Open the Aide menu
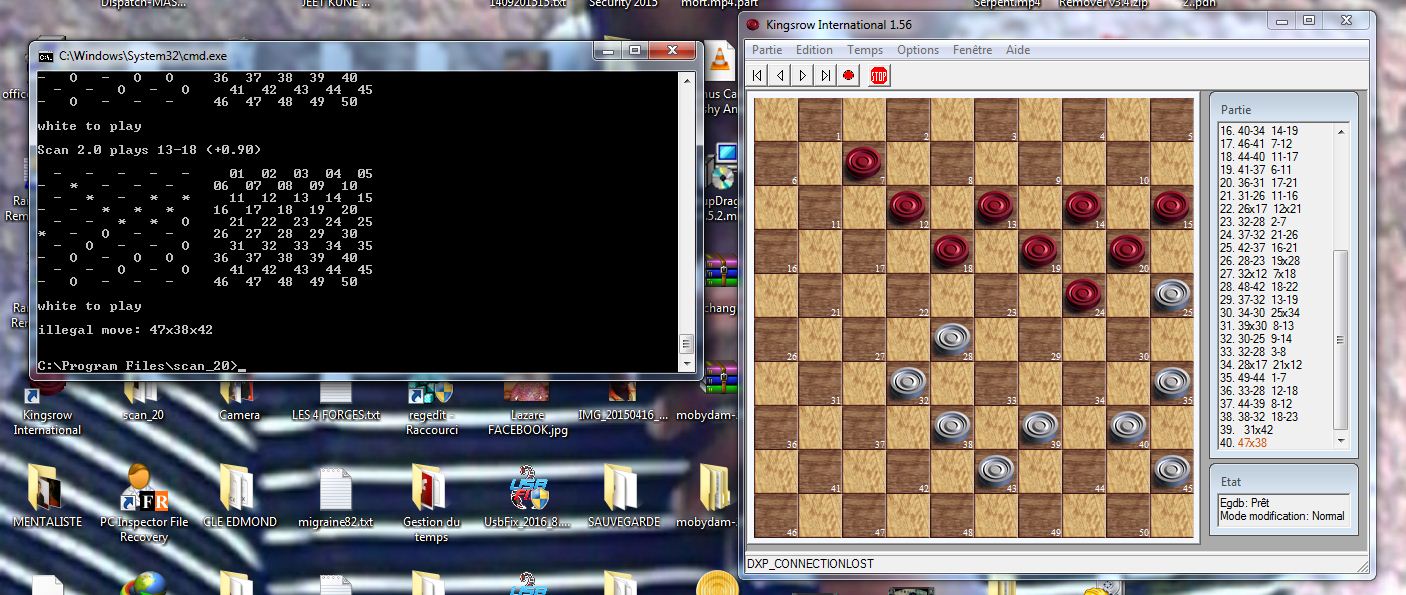The width and height of the screenshot is (1406, 595). click(x=1018, y=50)
